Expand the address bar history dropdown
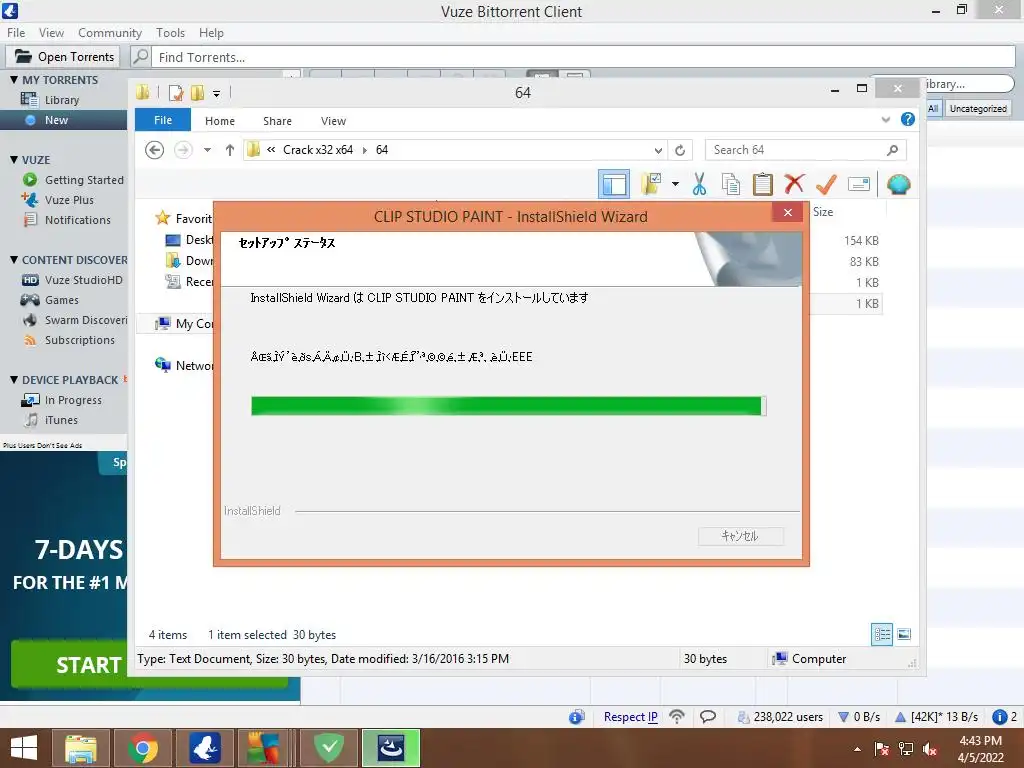Screen dimensions: 1024x768 [658, 150]
